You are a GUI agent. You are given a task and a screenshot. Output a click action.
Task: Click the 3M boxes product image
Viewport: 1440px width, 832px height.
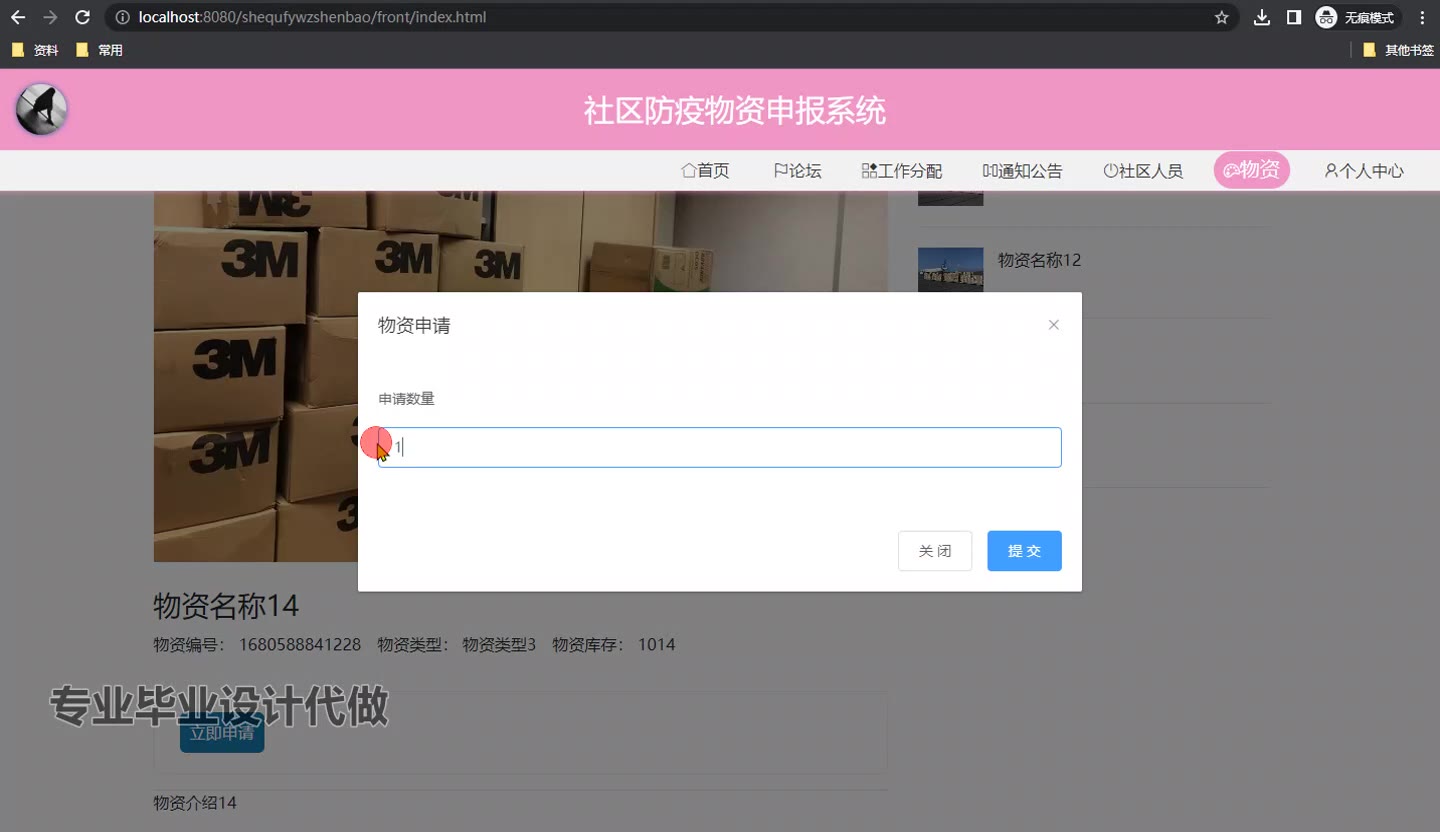pyautogui.click(x=520, y=376)
